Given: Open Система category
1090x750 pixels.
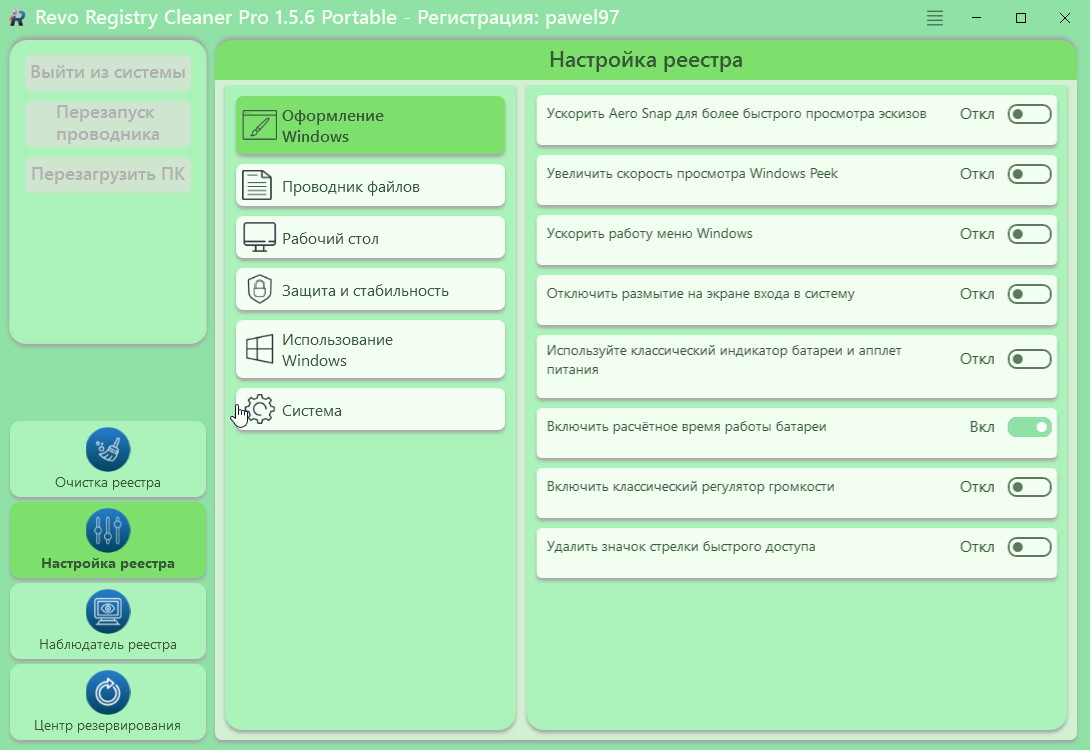Looking at the screenshot, I should (371, 409).
